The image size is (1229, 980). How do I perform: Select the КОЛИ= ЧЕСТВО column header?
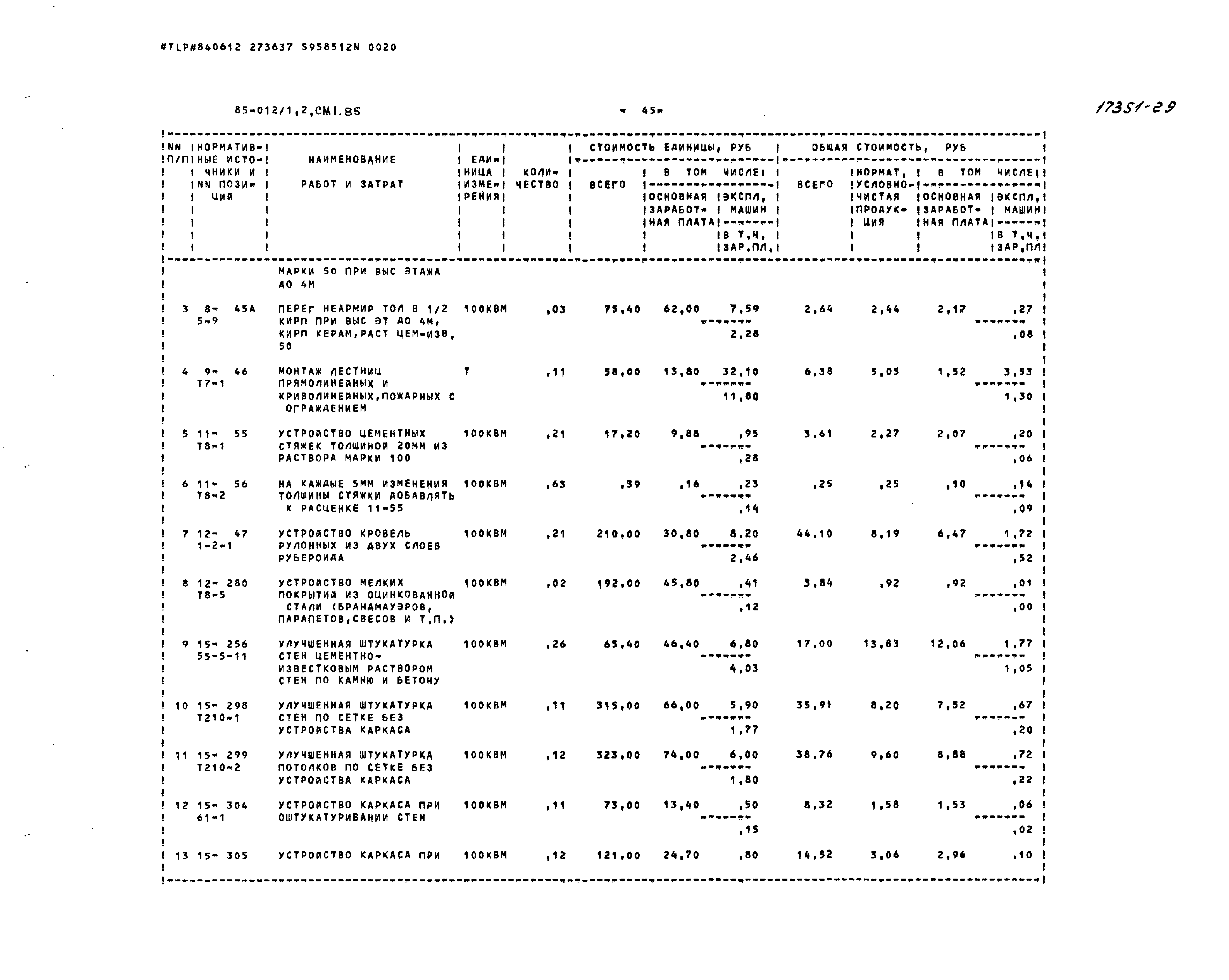[530, 175]
